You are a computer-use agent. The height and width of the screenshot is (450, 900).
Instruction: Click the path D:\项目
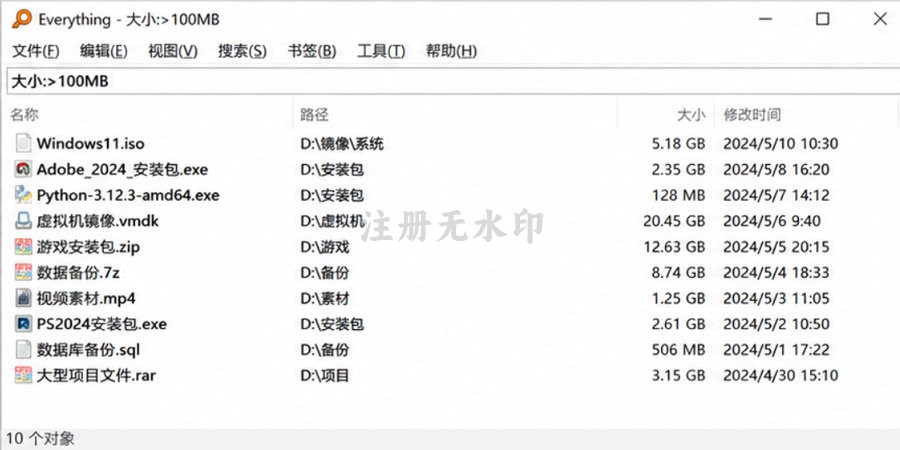pyautogui.click(x=325, y=376)
